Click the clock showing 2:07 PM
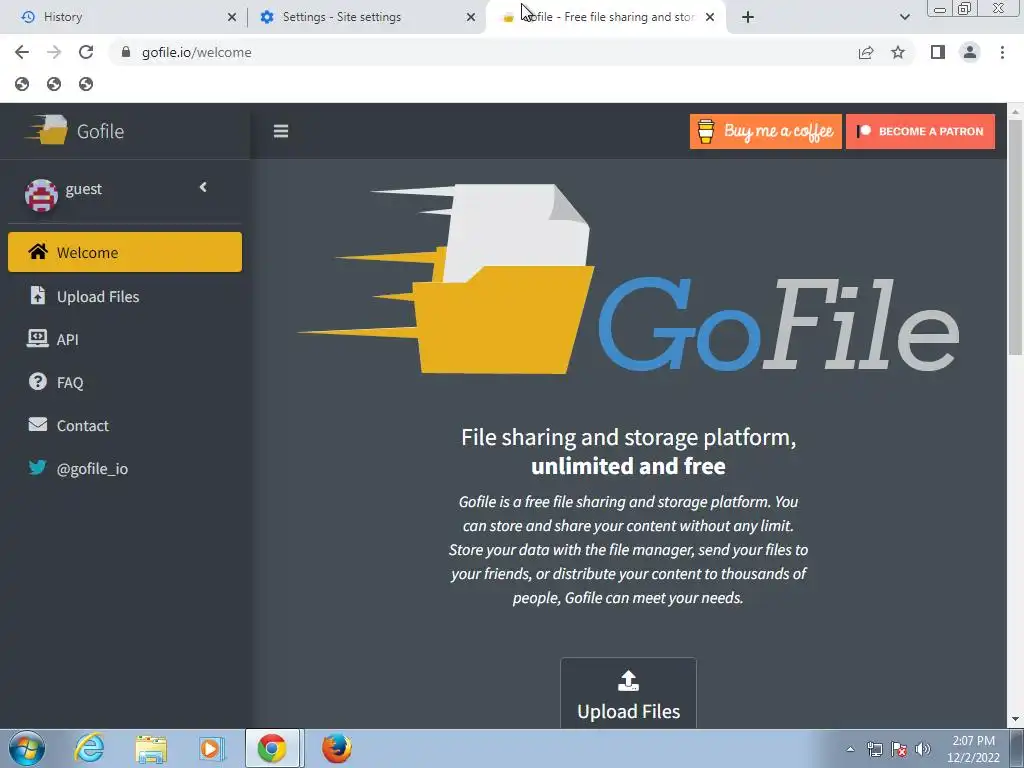 point(973,741)
